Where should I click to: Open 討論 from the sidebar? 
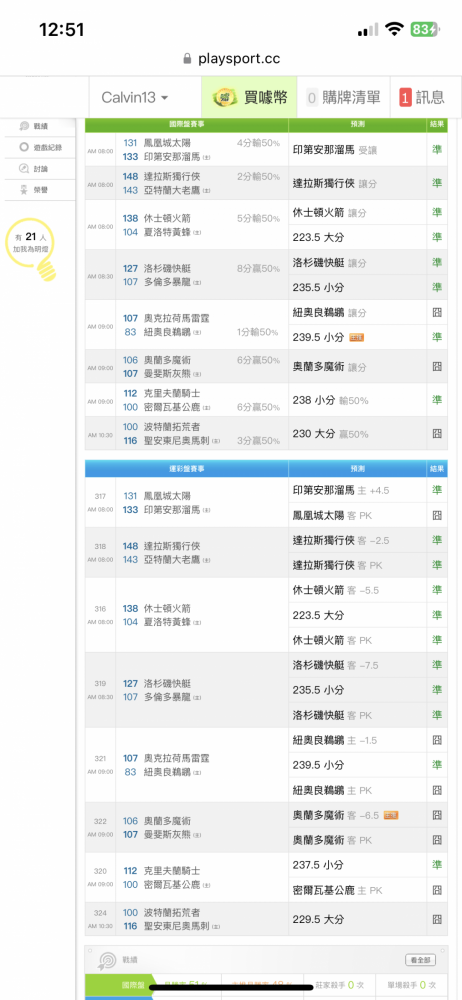[x=40, y=169]
